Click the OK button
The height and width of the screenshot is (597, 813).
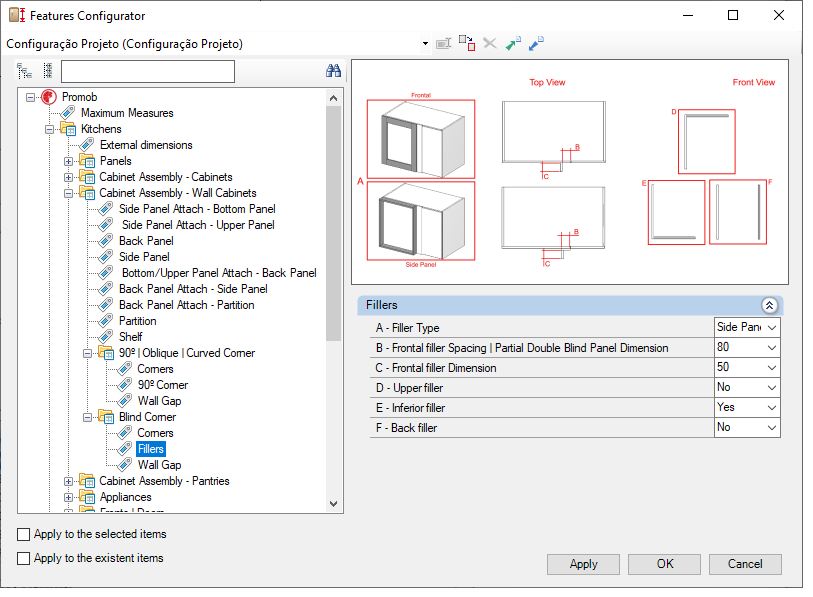(664, 564)
